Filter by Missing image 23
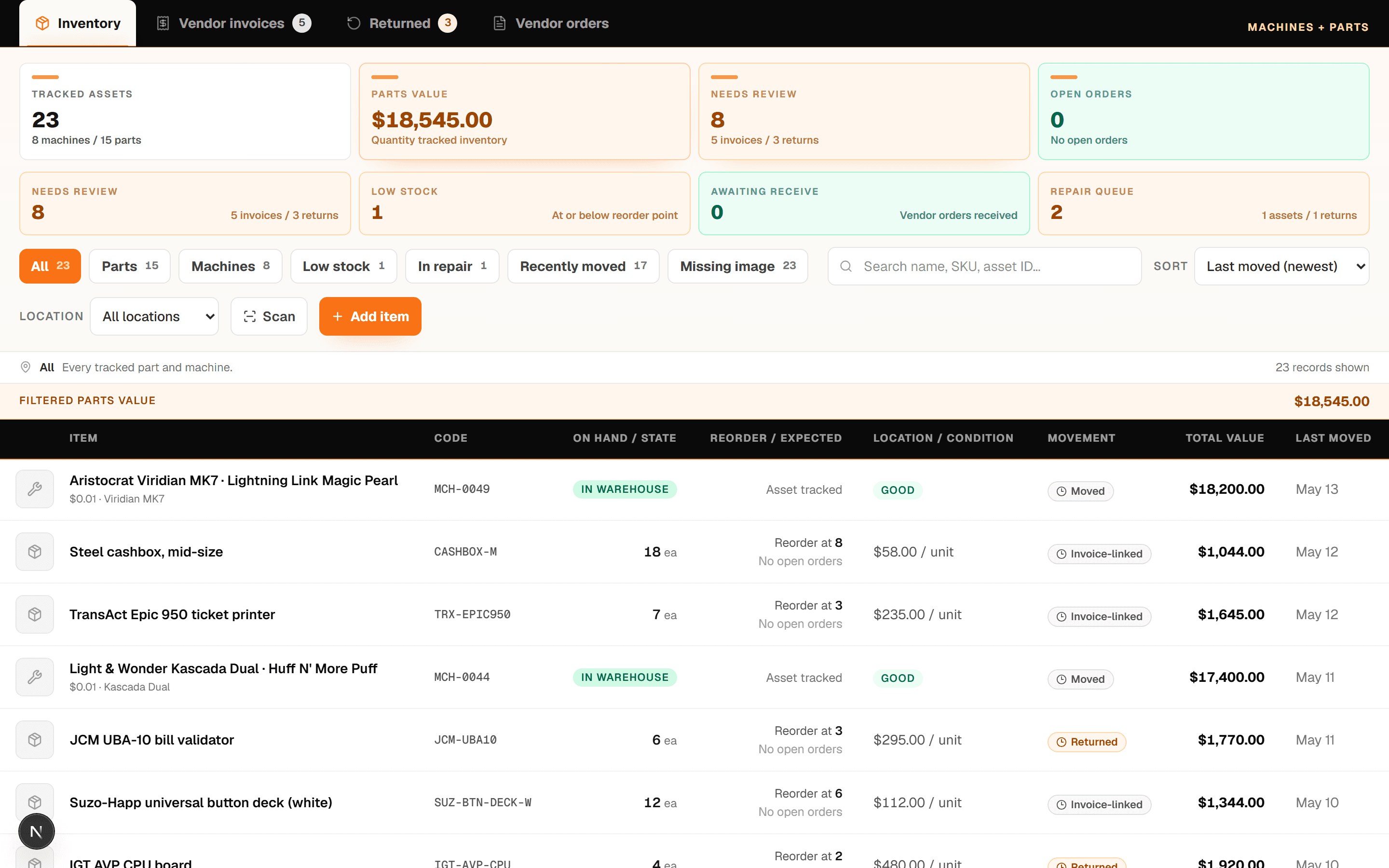This screenshot has height=868, width=1389. click(x=737, y=266)
